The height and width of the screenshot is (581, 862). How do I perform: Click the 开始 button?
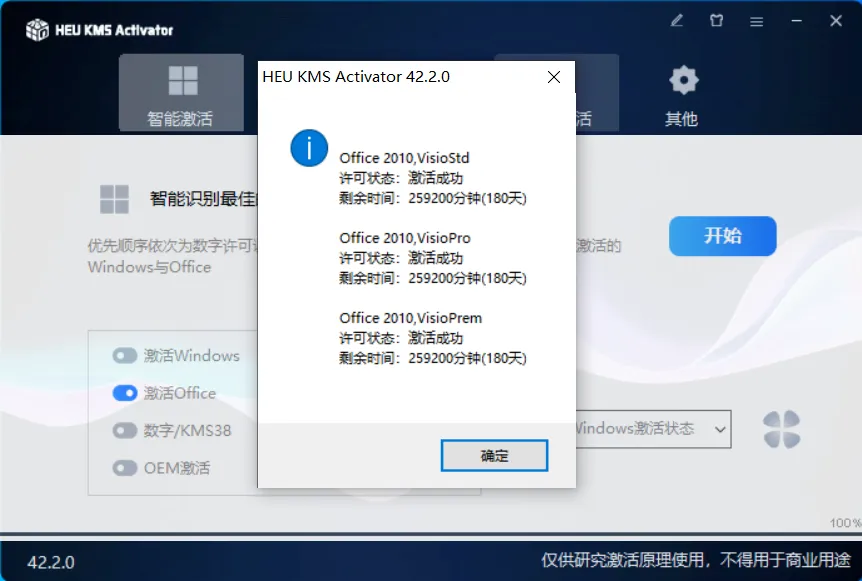722,236
